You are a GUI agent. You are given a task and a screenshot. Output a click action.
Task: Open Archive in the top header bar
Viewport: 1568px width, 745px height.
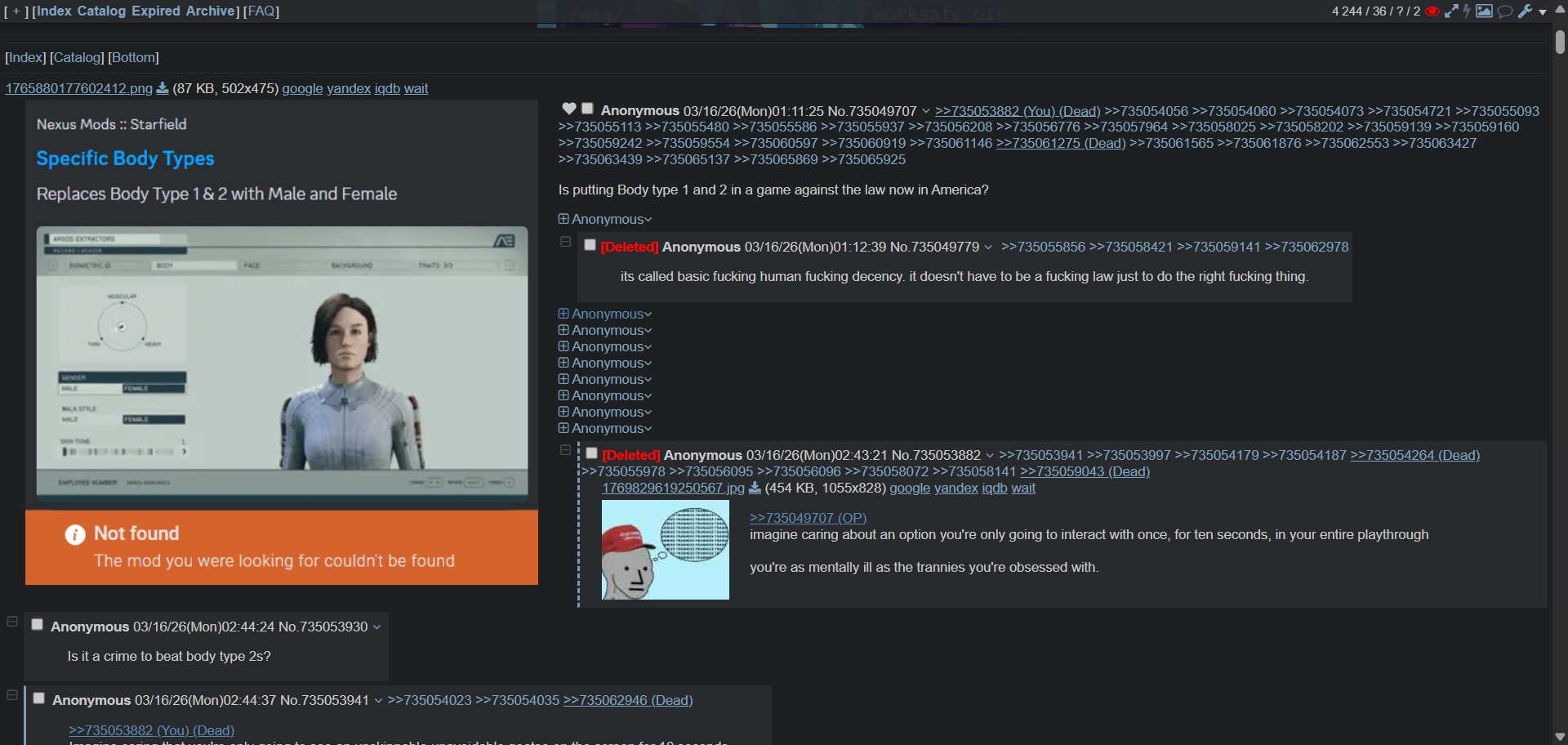211,11
